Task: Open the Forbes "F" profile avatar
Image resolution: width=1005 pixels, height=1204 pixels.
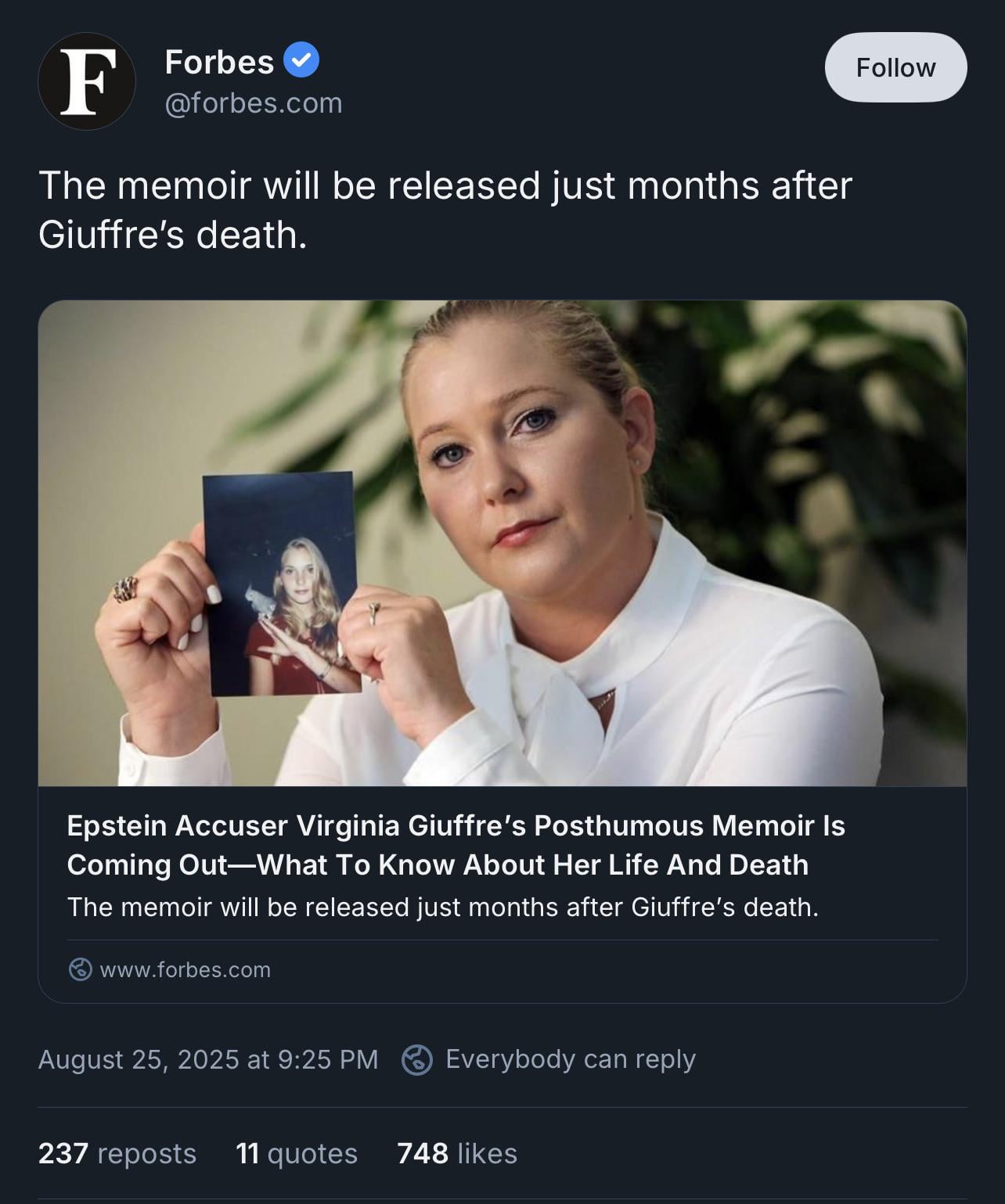Action: pyautogui.click(x=87, y=81)
